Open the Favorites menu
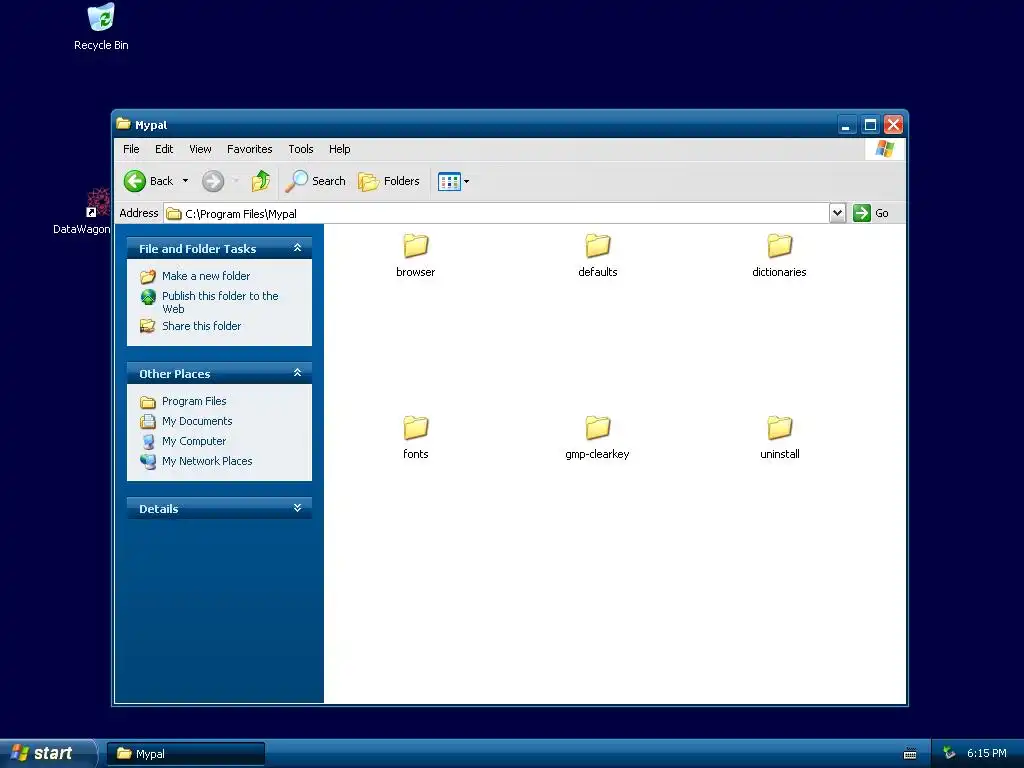The image size is (1024, 768). (x=249, y=149)
